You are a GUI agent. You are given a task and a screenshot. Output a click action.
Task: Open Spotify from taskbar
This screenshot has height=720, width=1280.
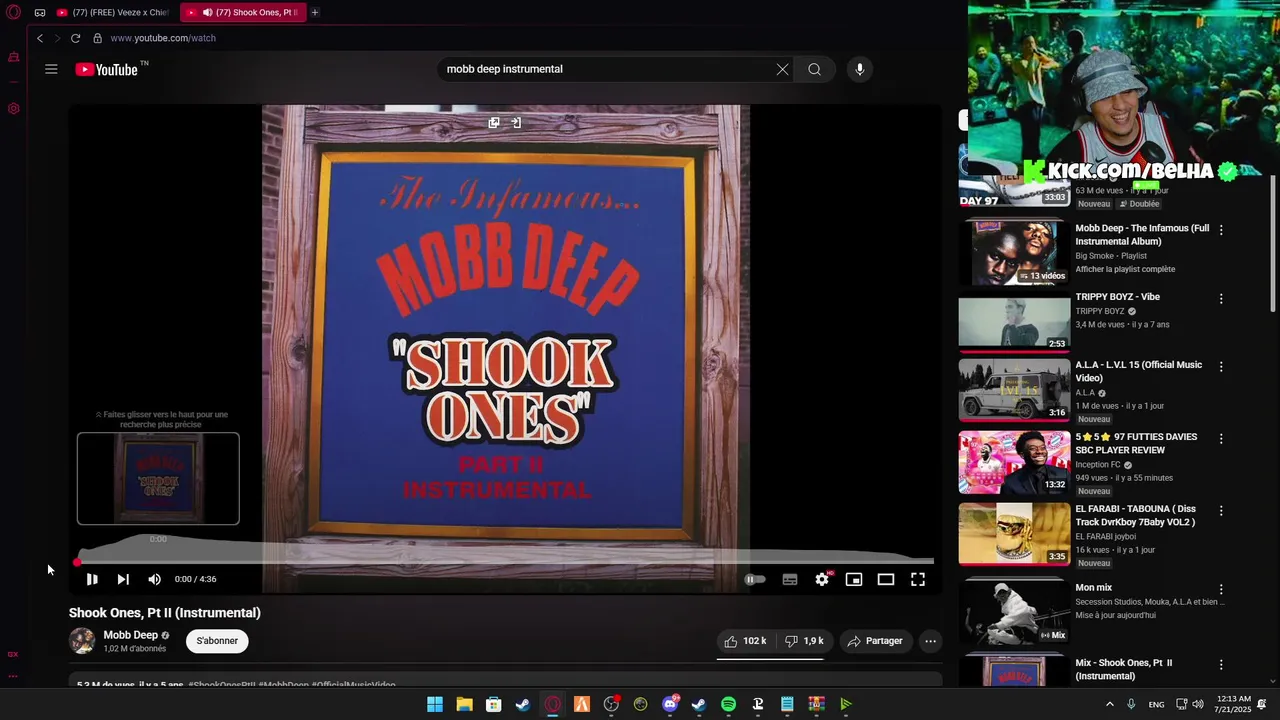pyautogui.click(x=728, y=704)
